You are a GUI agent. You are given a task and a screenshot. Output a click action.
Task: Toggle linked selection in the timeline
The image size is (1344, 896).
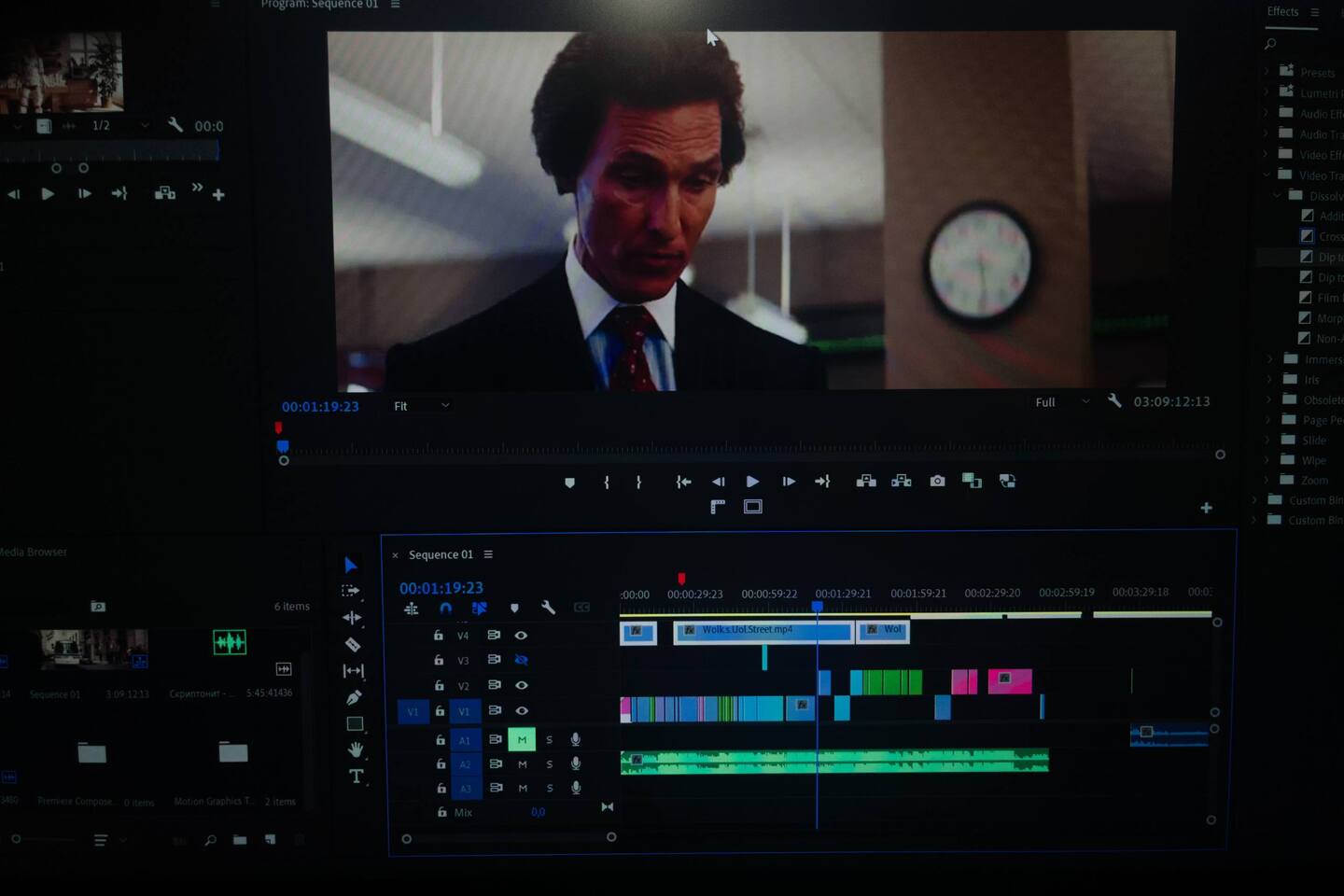tap(480, 608)
